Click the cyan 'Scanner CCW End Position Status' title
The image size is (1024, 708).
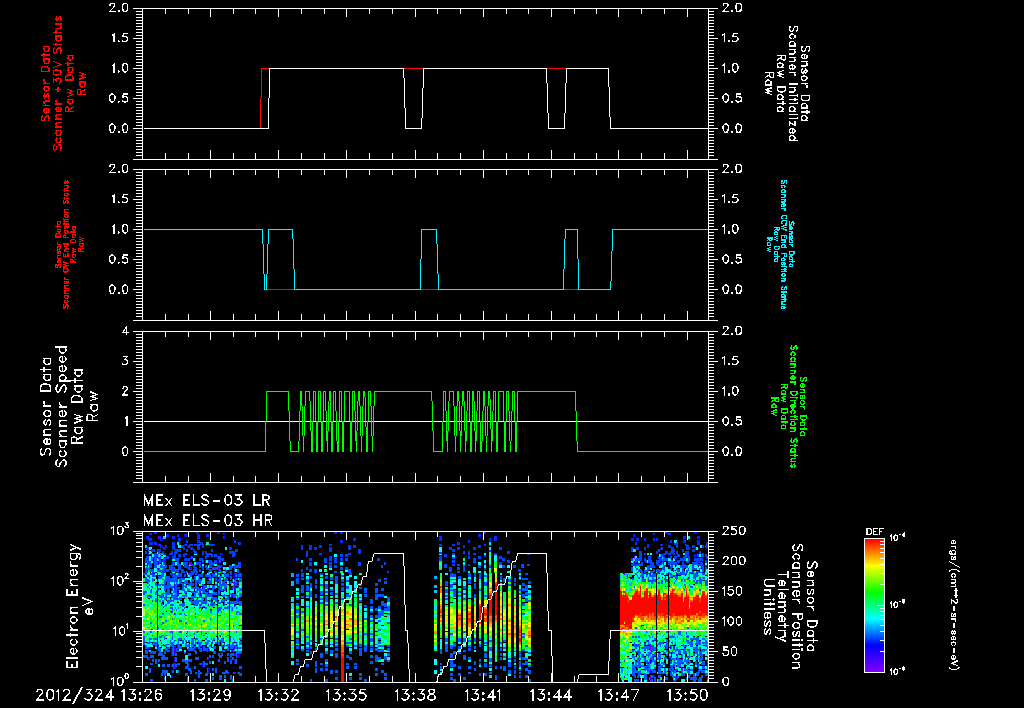780,244
